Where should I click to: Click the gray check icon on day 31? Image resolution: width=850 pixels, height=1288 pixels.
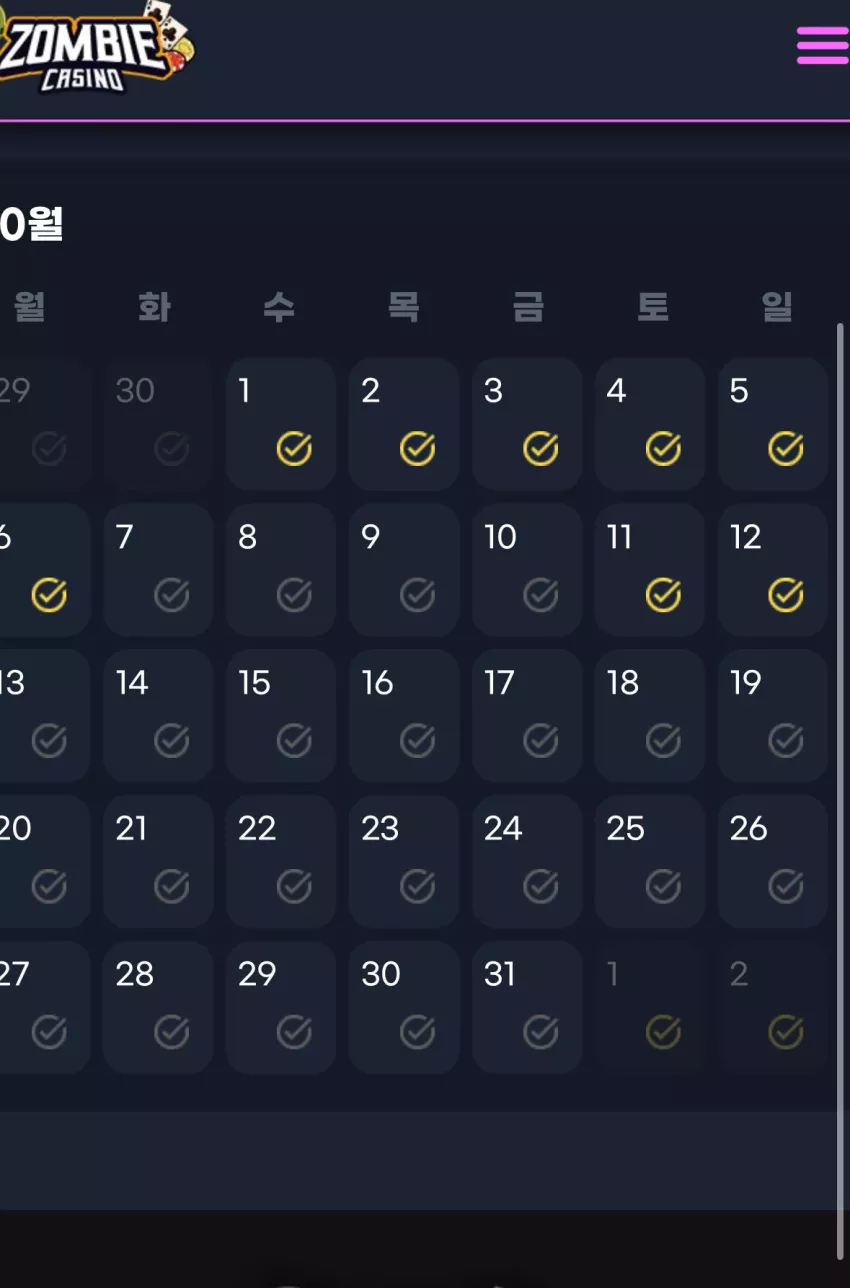541,1031
